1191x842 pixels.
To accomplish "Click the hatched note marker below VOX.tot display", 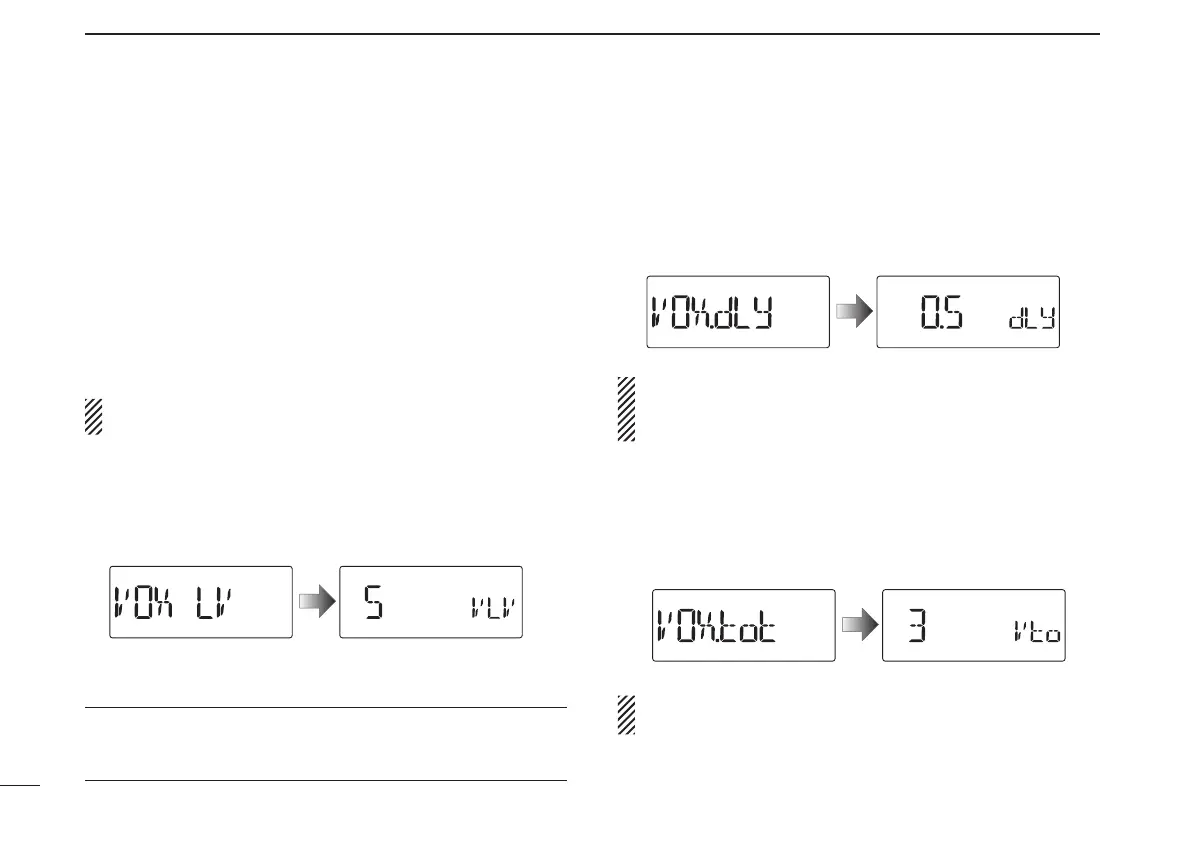I will point(626,714).
